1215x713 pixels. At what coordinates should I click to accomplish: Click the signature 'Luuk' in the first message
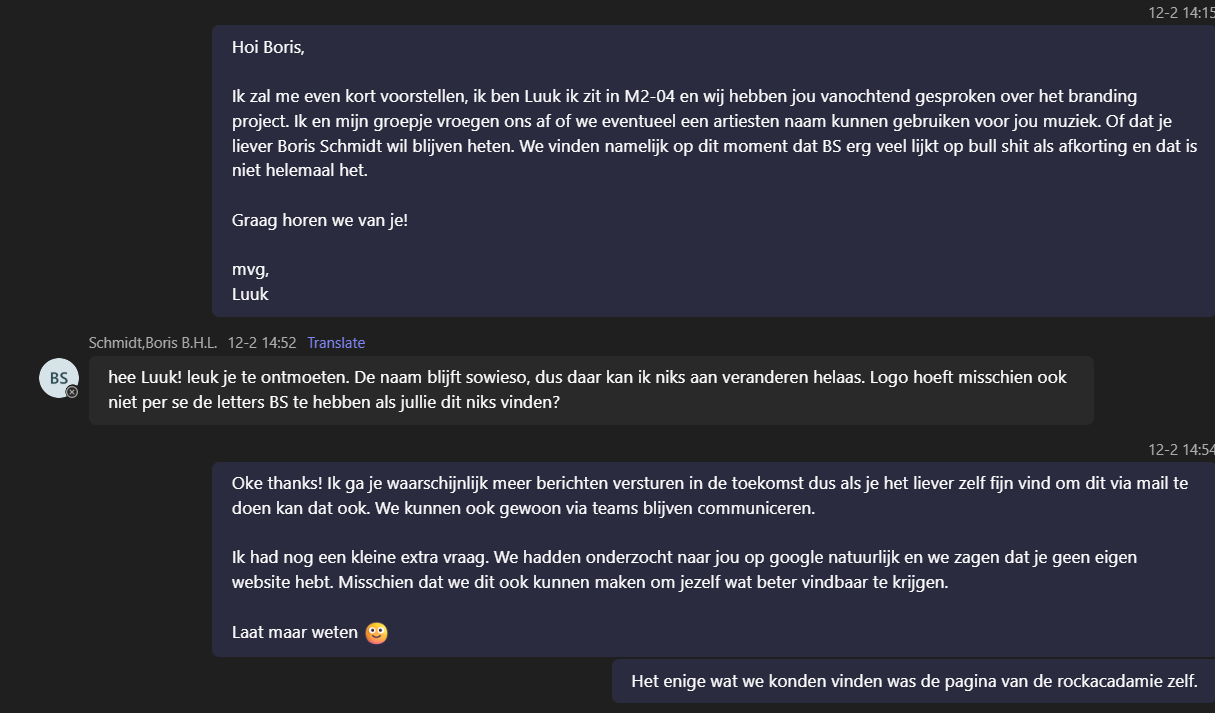(x=250, y=294)
